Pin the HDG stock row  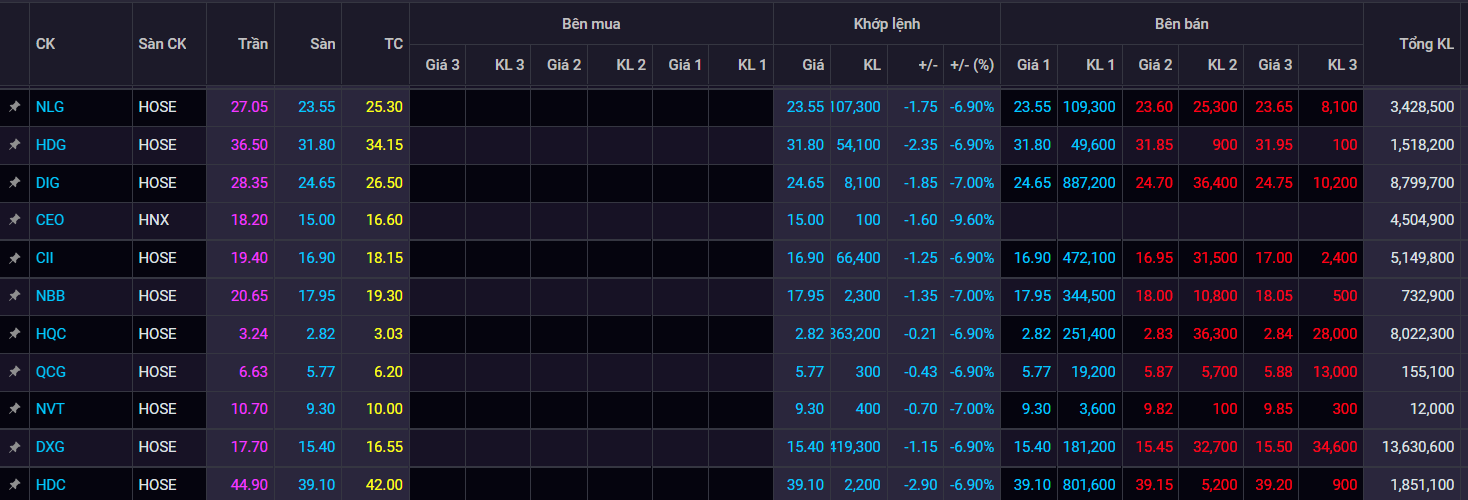pyautogui.click(x=14, y=145)
